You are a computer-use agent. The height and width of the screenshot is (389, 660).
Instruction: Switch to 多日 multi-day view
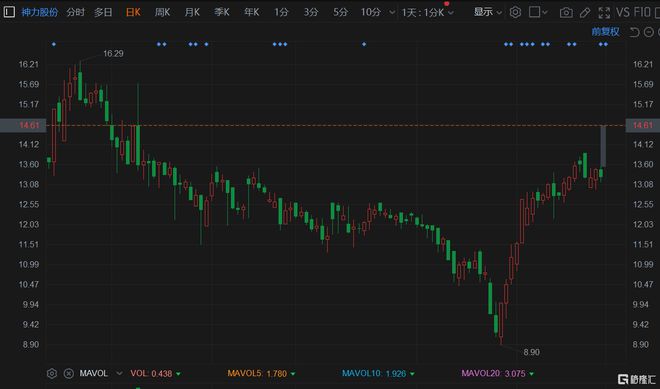pyautogui.click(x=103, y=12)
